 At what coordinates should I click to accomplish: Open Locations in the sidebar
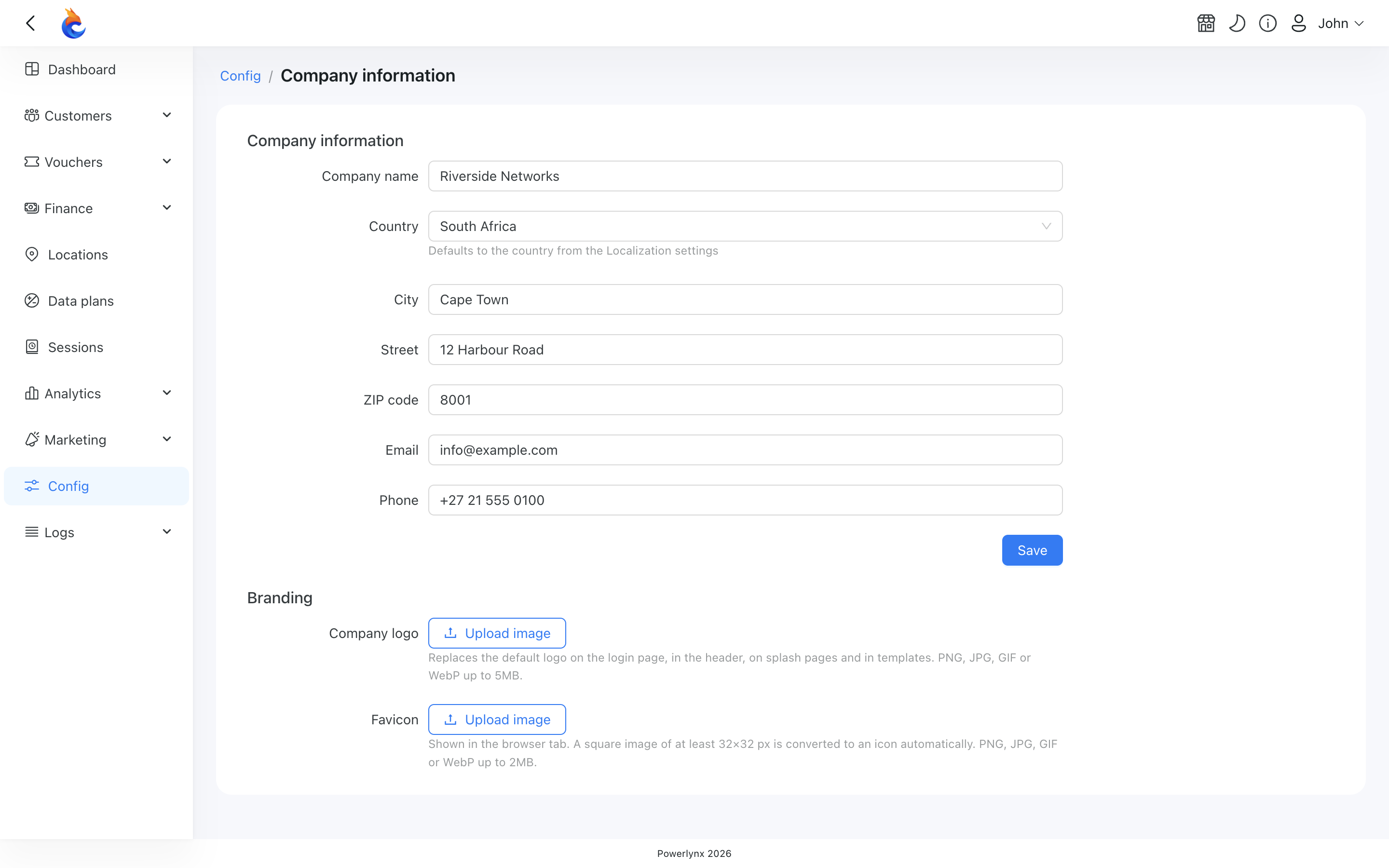coord(96,254)
